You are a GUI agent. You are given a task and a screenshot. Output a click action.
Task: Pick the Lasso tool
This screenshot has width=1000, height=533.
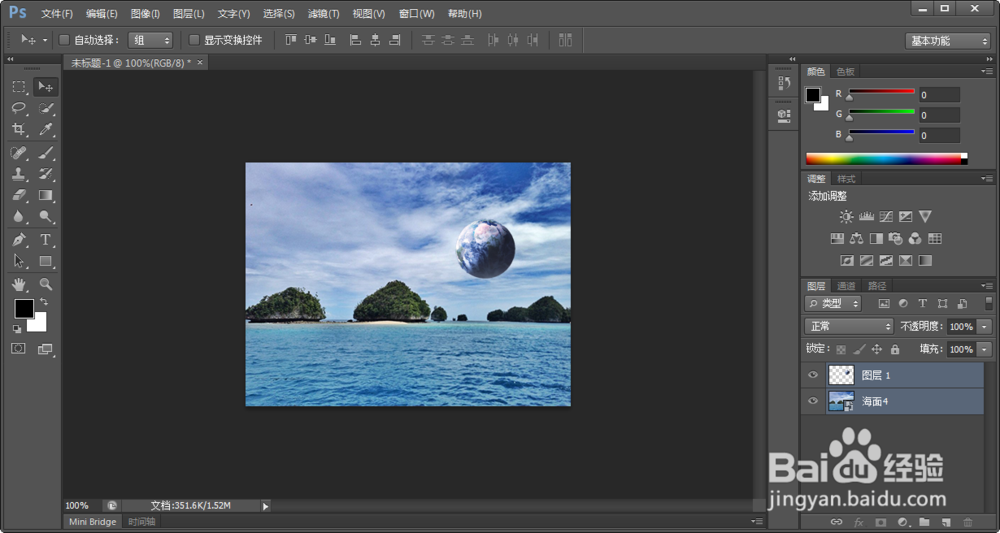click(19, 108)
